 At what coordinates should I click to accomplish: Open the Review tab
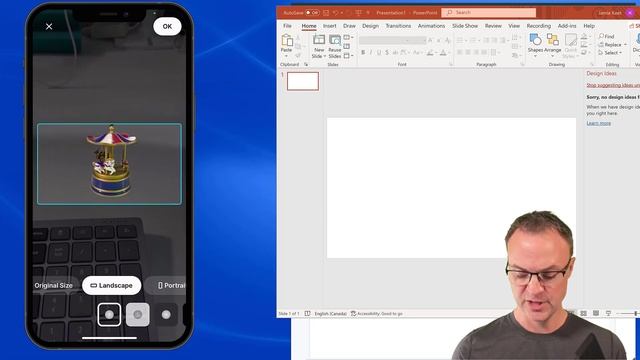pyautogui.click(x=493, y=26)
